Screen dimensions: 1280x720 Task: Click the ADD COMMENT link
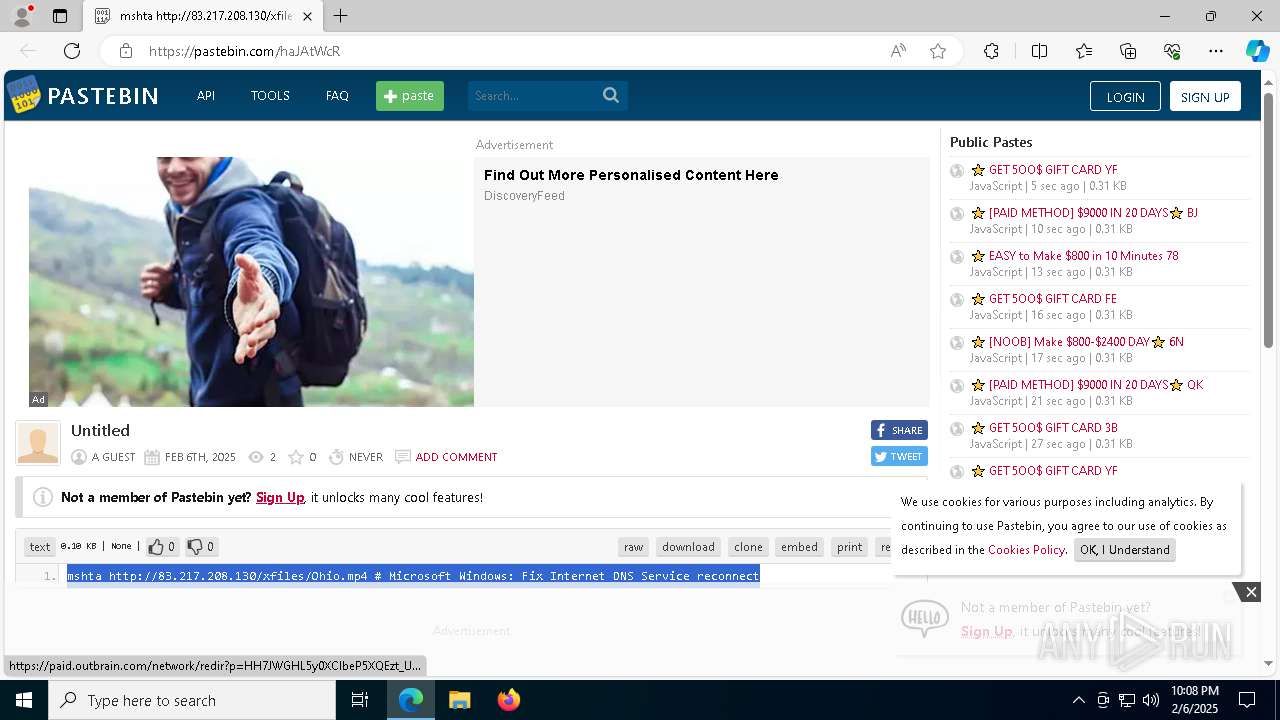coord(456,457)
